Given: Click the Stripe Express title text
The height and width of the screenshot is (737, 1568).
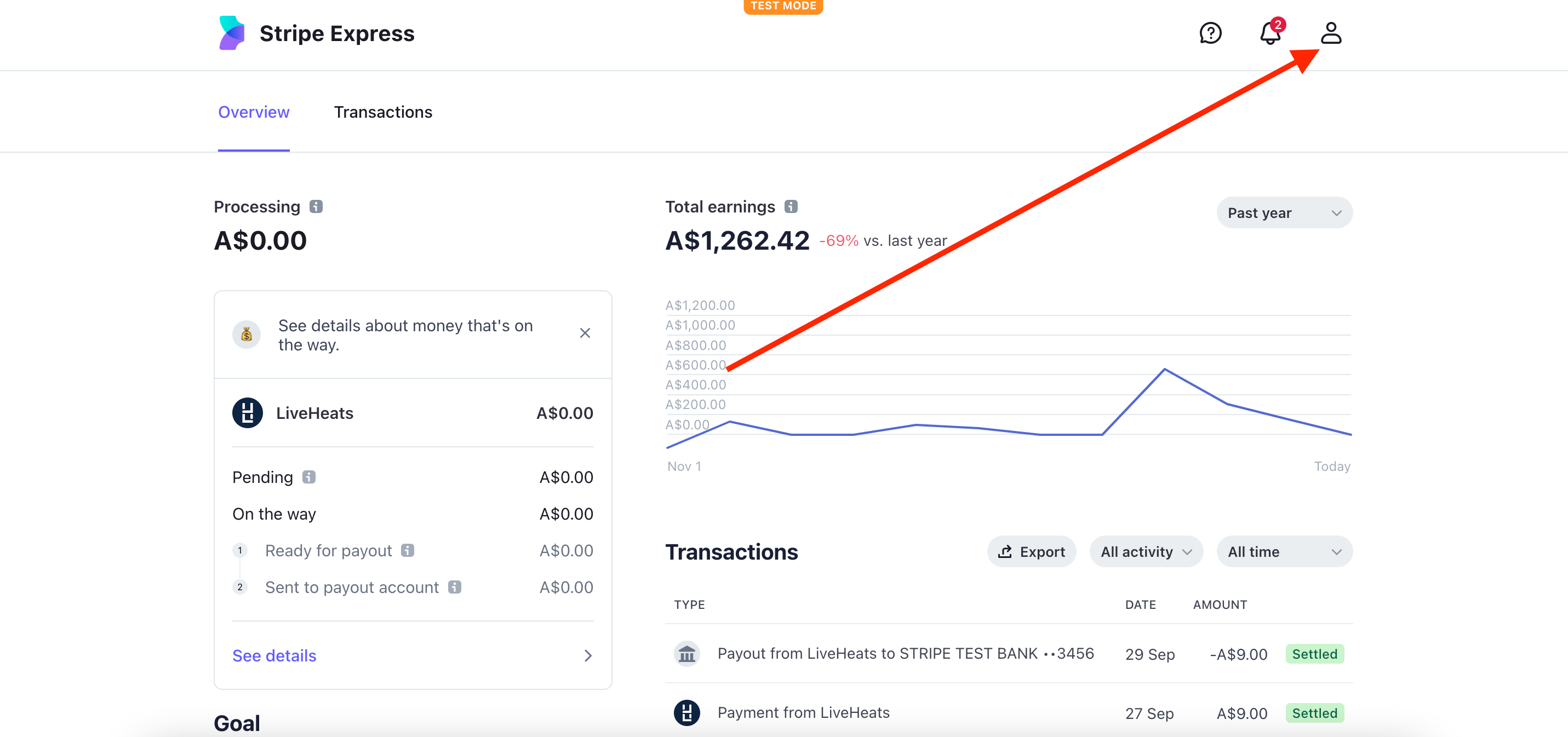Looking at the screenshot, I should pyautogui.click(x=336, y=33).
